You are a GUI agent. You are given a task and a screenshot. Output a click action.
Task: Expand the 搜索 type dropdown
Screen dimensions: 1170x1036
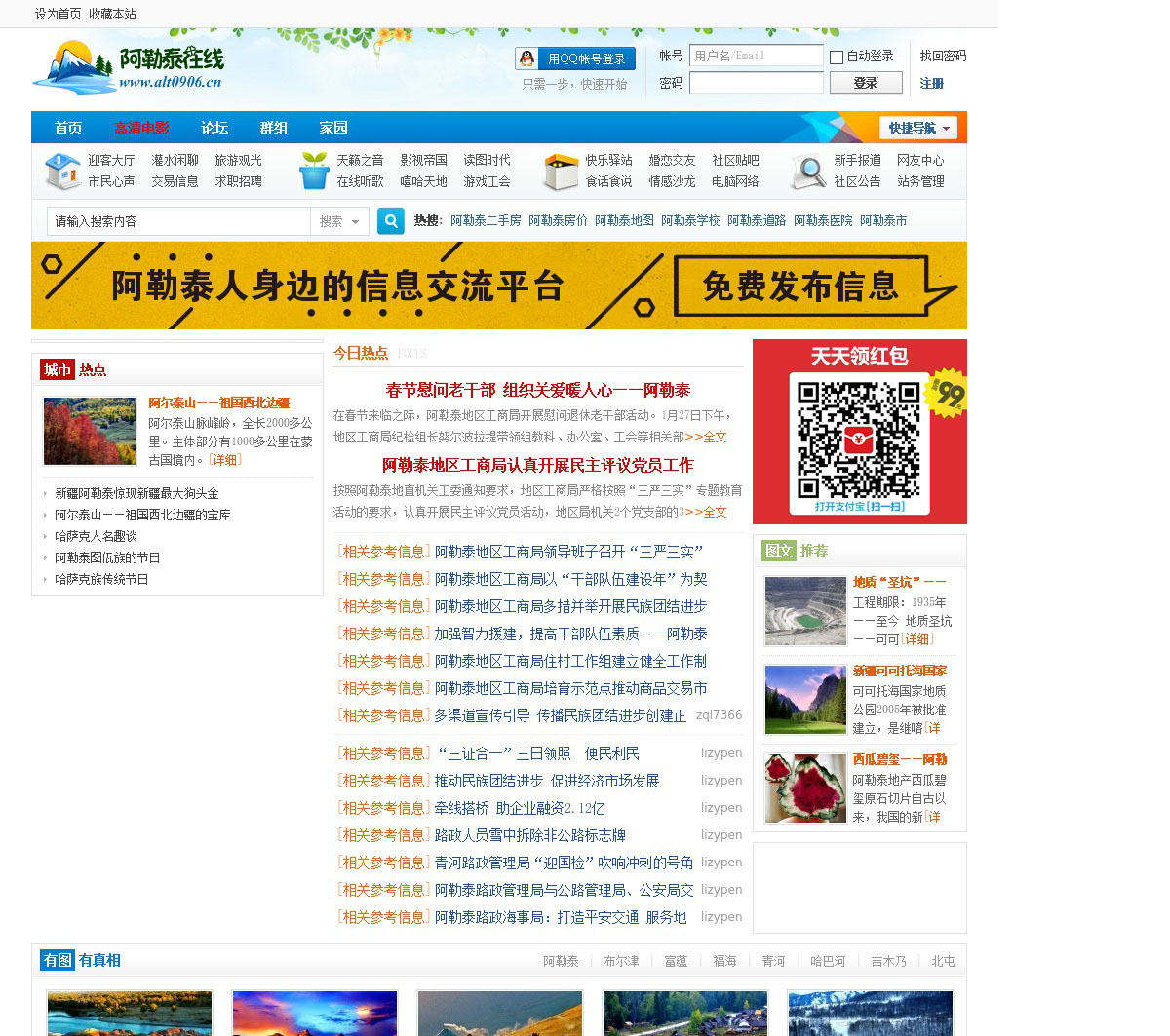pos(339,222)
